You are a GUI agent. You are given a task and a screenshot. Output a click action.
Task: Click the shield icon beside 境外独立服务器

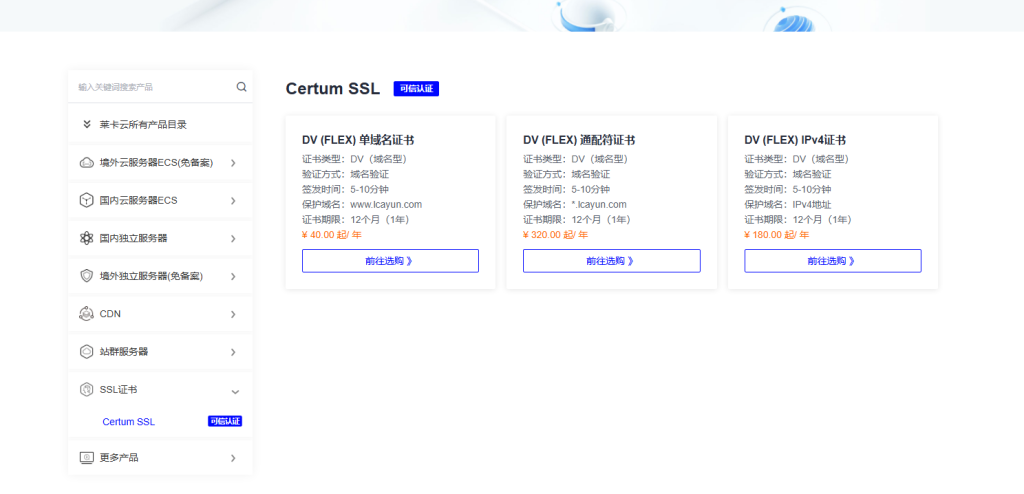tap(86, 276)
